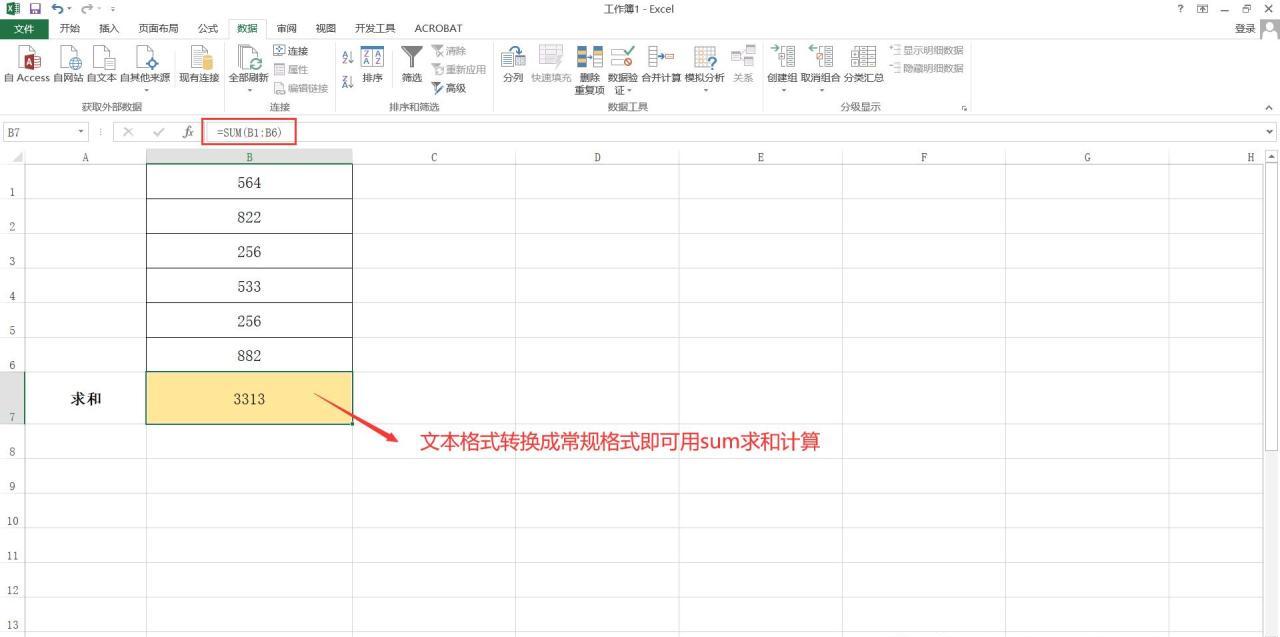Switch to the Review (审阅) tab
This screenshot has height=637, width=1280.
[x=286, y=29]
